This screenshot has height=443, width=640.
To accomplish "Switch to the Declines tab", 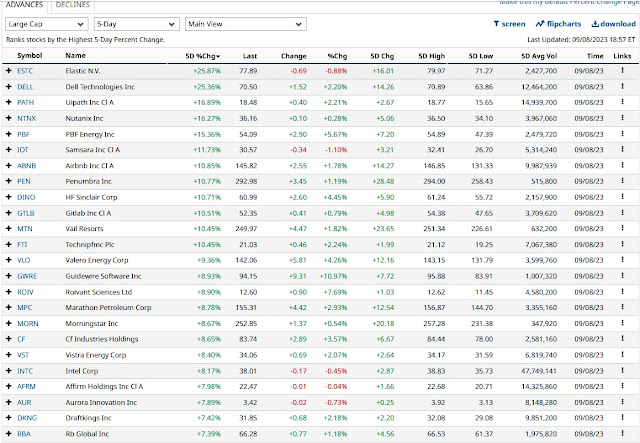I will click(73, 5).
